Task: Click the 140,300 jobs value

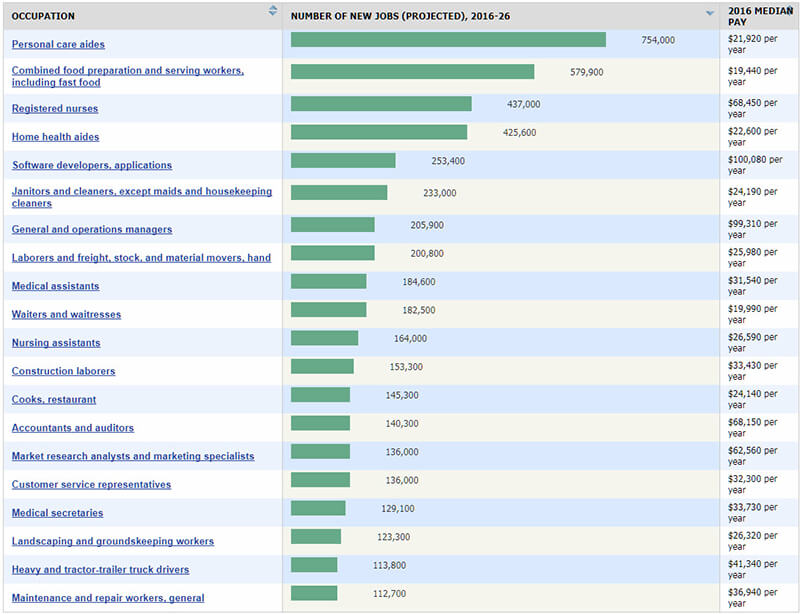Action: (x=402, y=424)
